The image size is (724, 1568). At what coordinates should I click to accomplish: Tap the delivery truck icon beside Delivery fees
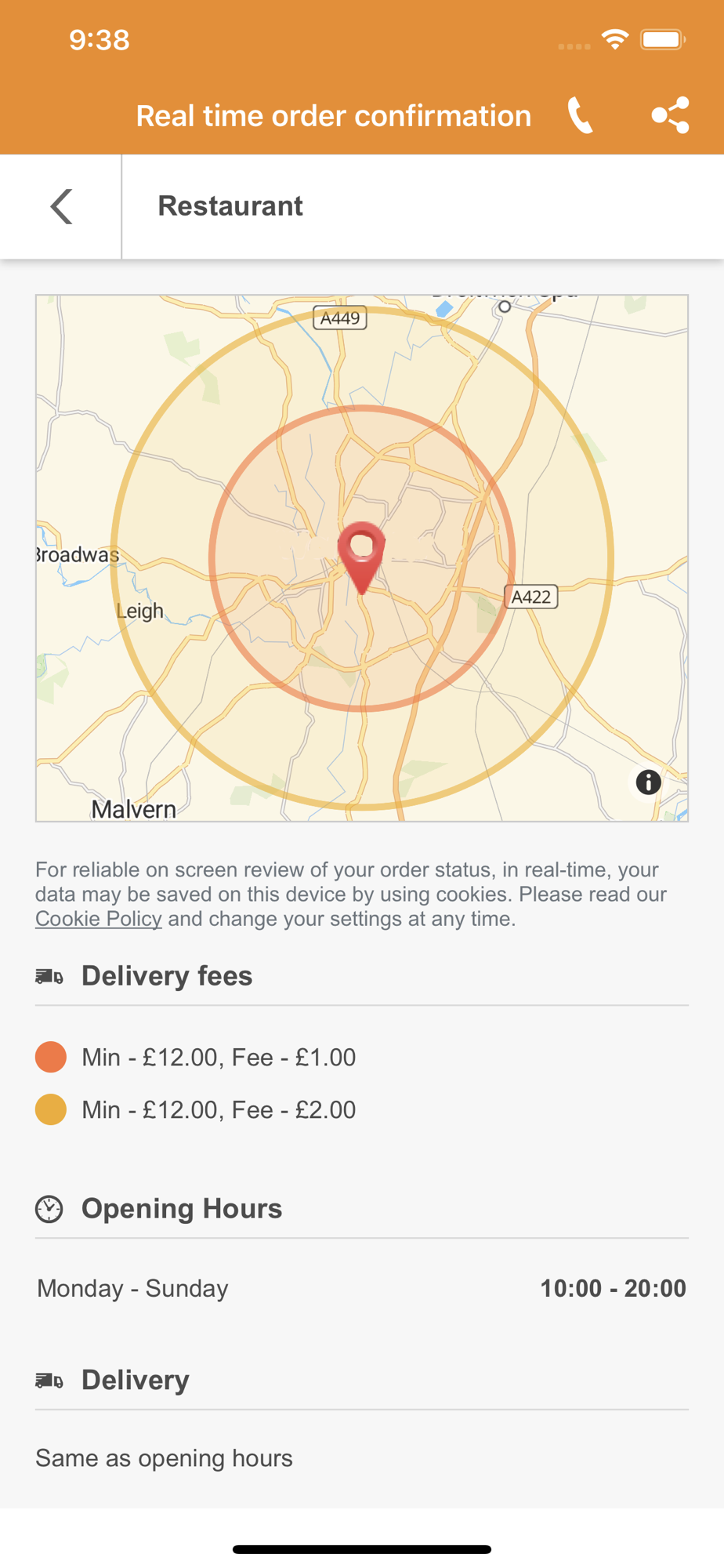(x=49, y=976)
